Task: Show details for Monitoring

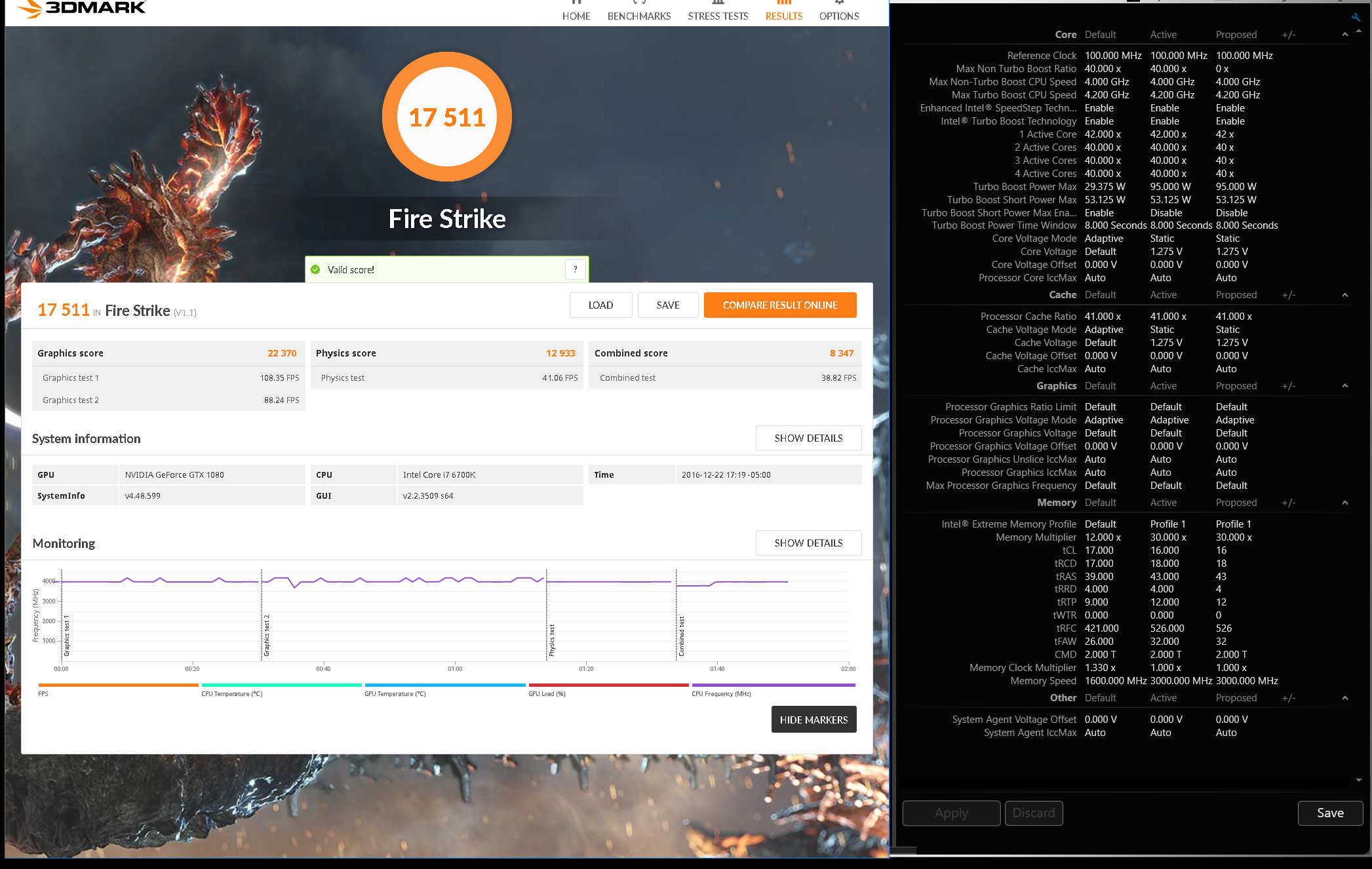Action: coord(808,543)
